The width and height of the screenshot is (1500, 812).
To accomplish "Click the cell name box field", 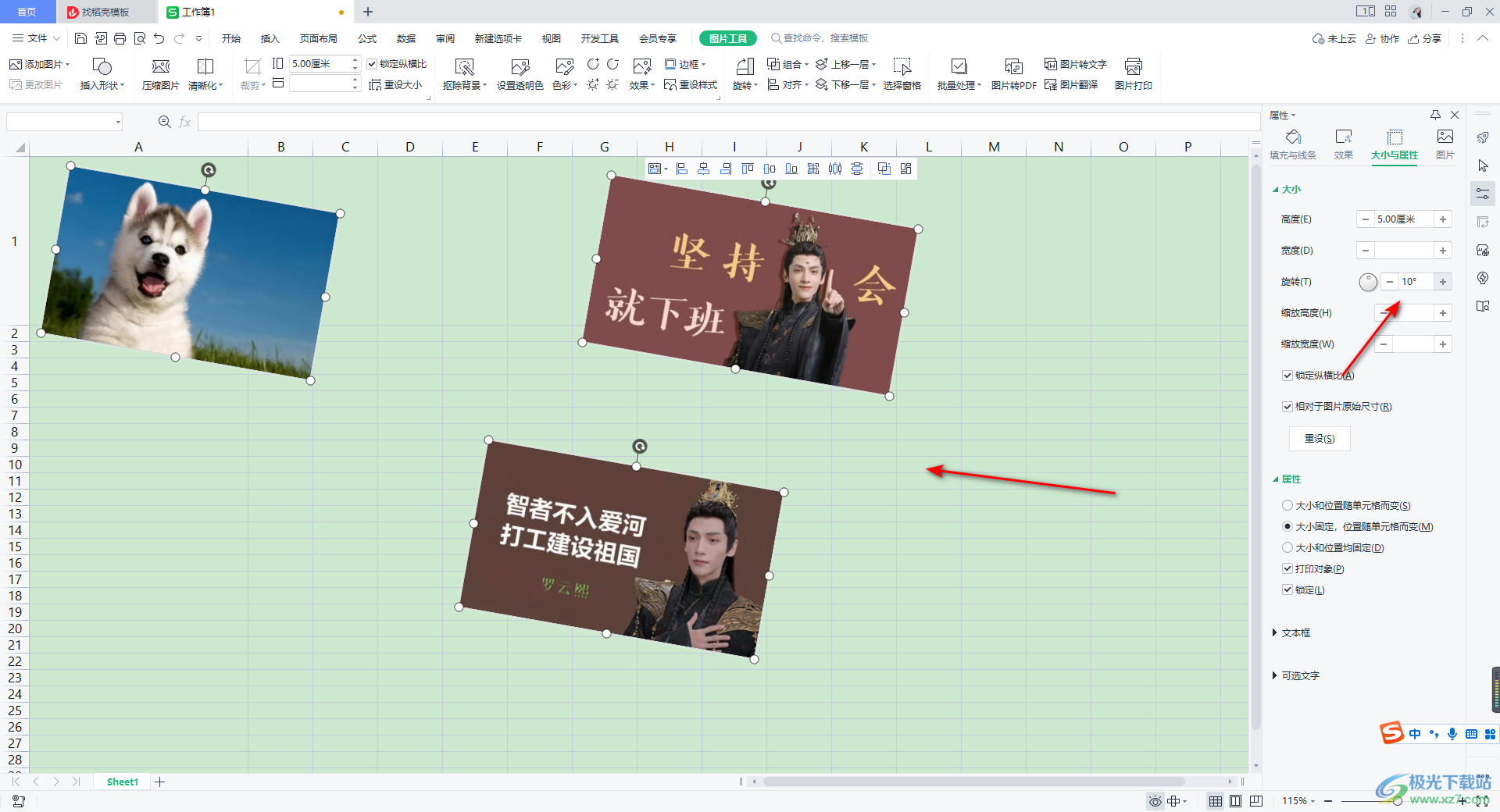I will click(64, 122).
